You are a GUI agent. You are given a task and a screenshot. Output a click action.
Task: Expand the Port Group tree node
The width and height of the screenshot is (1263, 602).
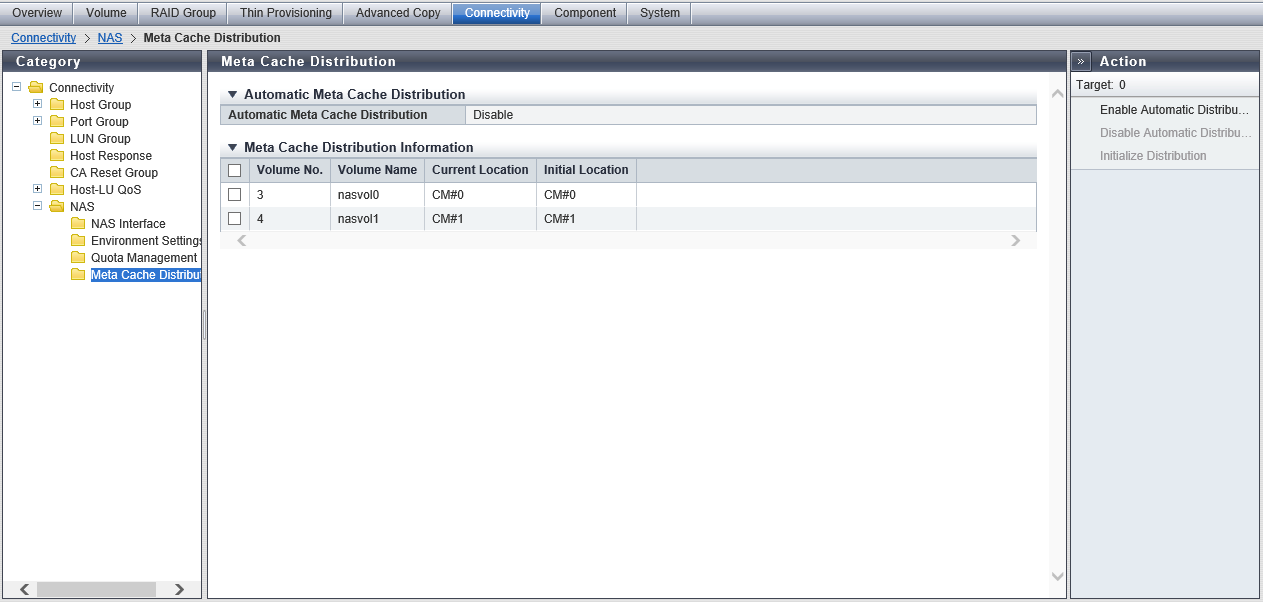coord(38,121)
